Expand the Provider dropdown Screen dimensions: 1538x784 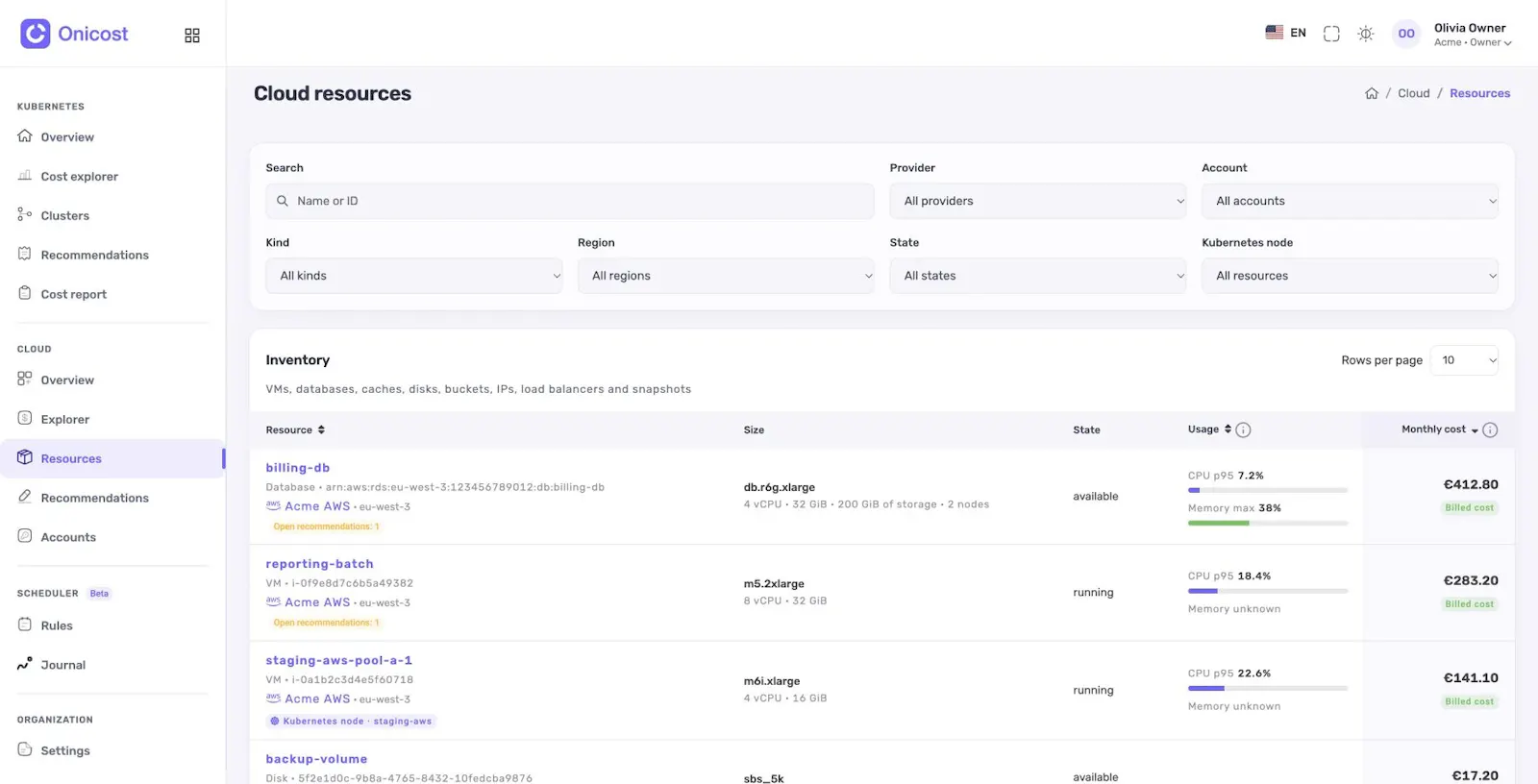point(1038,202)
